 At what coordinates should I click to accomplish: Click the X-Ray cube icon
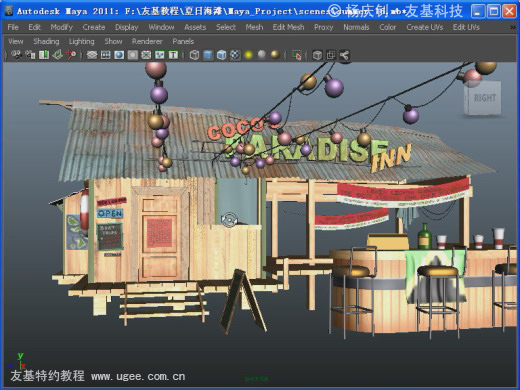(317, 55)
